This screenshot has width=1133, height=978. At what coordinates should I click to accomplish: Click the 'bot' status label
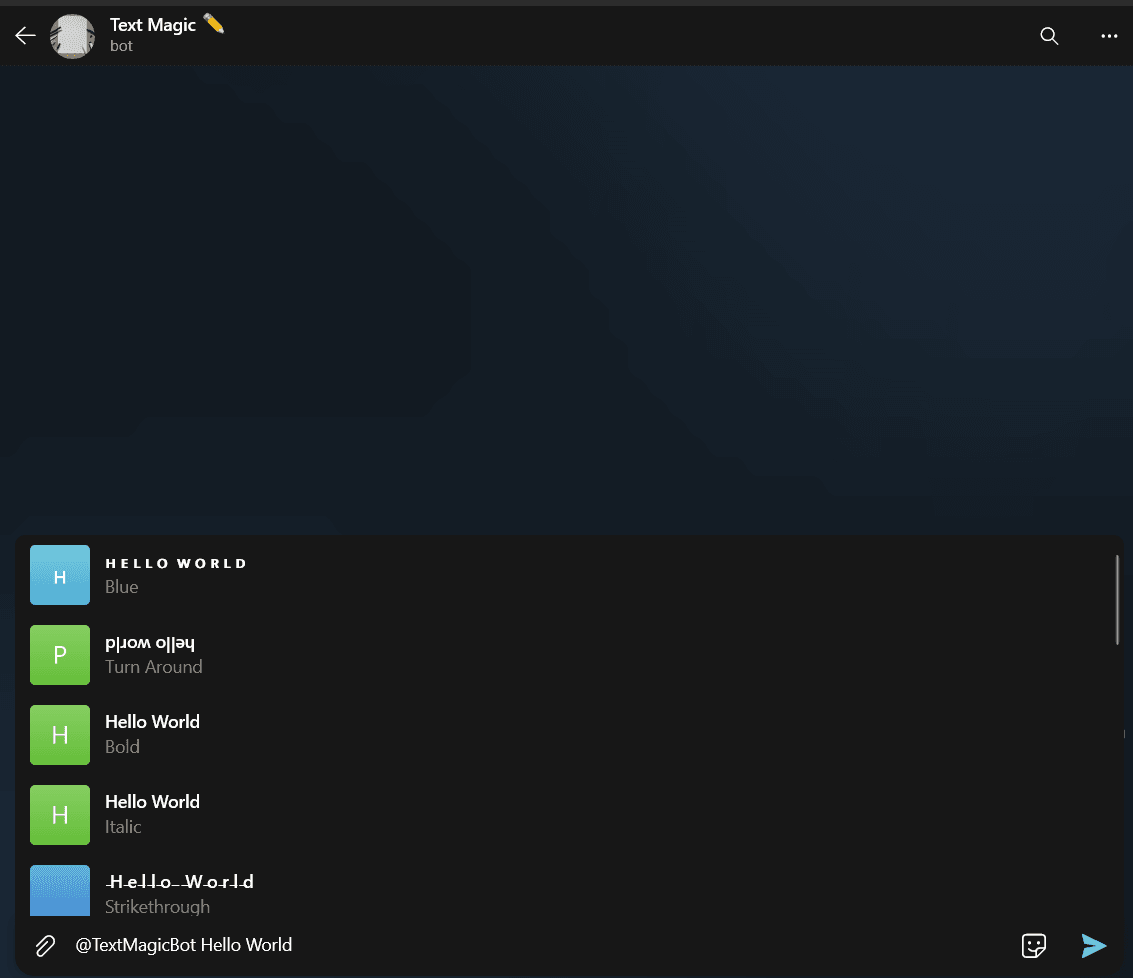[121, 46]
